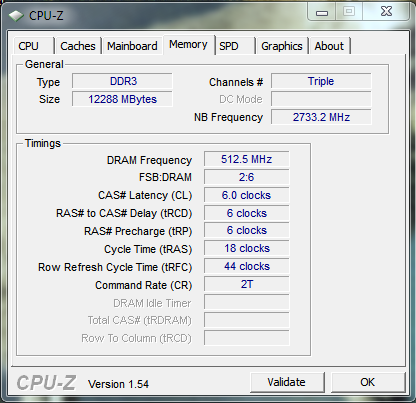The image size is (416, 403).
Task: Click the CPU-Z window title text
Action: point(46,16)
